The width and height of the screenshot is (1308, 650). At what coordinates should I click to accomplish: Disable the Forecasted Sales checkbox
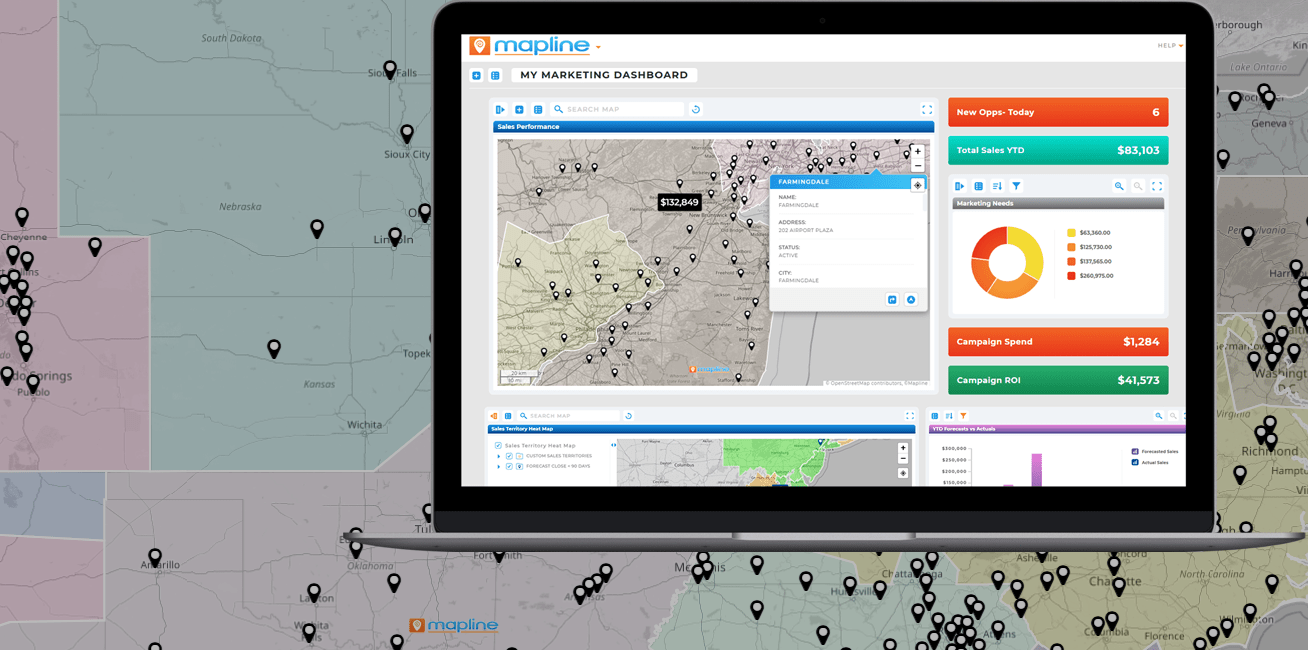(x=1137, y=450)
